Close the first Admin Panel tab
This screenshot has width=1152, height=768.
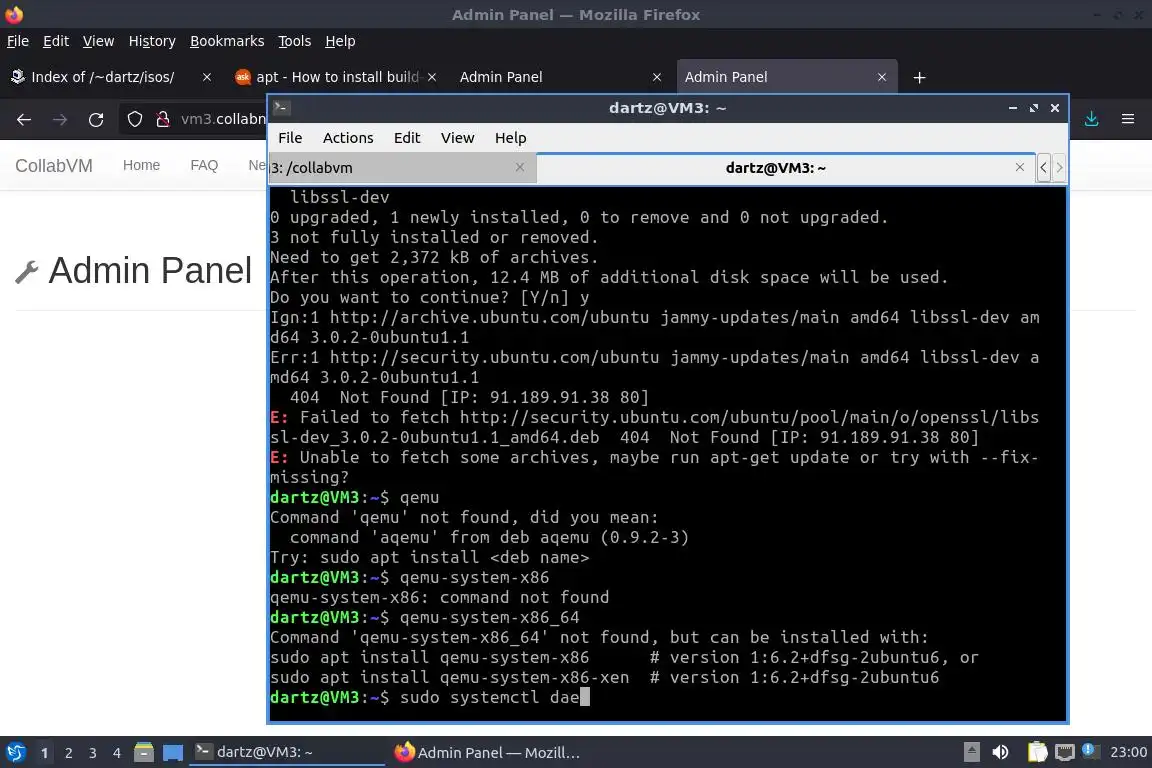point(657,77)
